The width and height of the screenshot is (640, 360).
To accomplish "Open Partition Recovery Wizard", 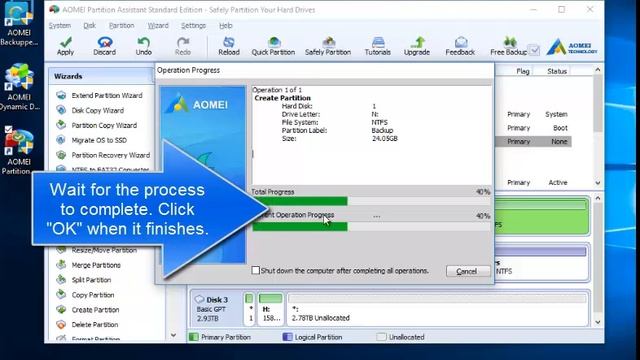I will click(111, 155).
